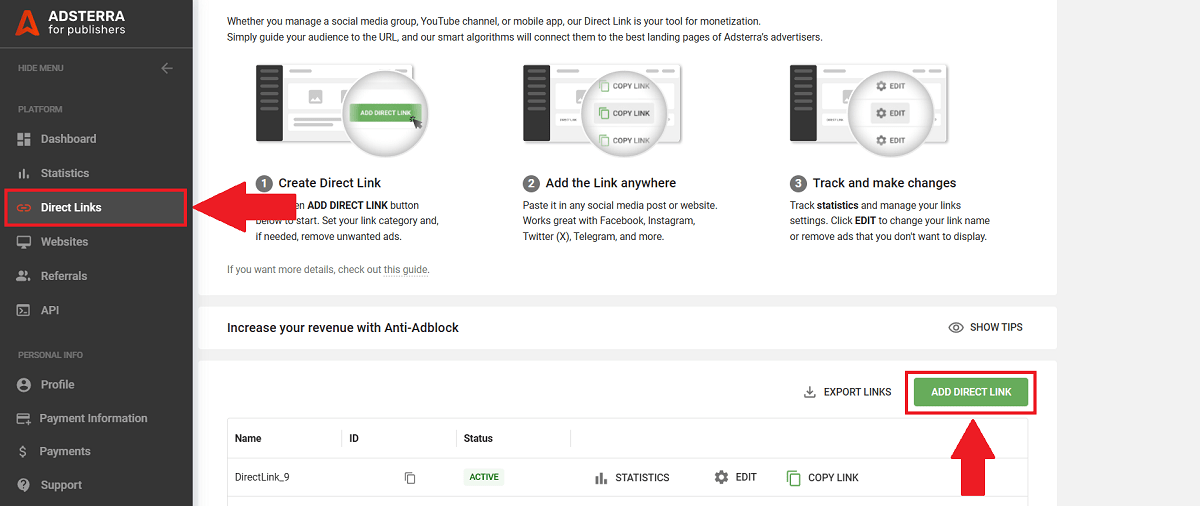Open STATISTICS for DirectLink_9

coord(632,478)
